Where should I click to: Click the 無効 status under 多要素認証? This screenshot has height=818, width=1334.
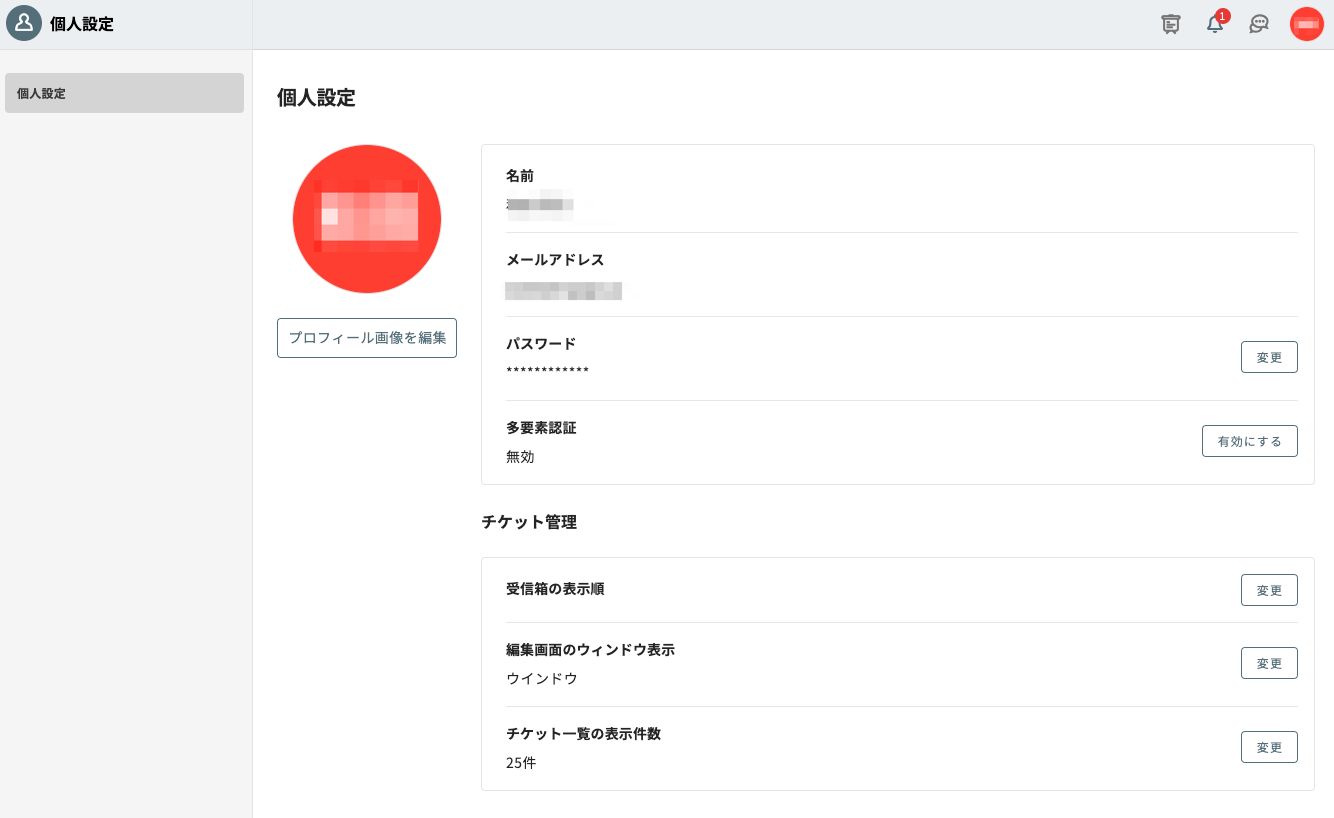pyautogui.click(x=520, y=457)
